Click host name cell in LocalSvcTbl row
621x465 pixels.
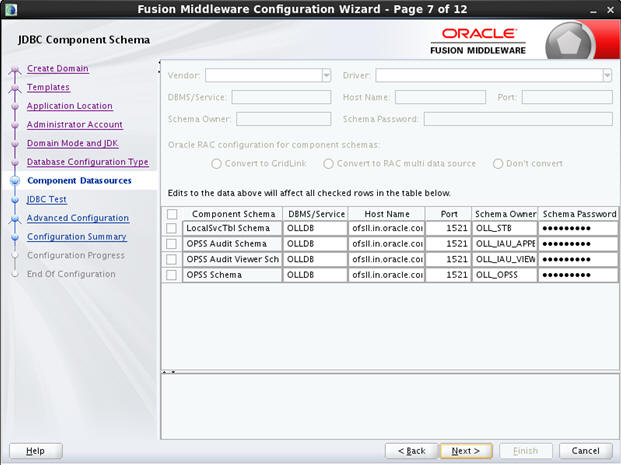click(x=387, y=228)
